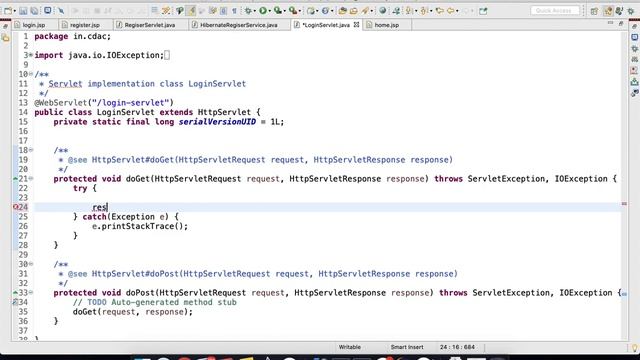Click the task marker on line 34
640x360 pixels.
tap(15, 302)
